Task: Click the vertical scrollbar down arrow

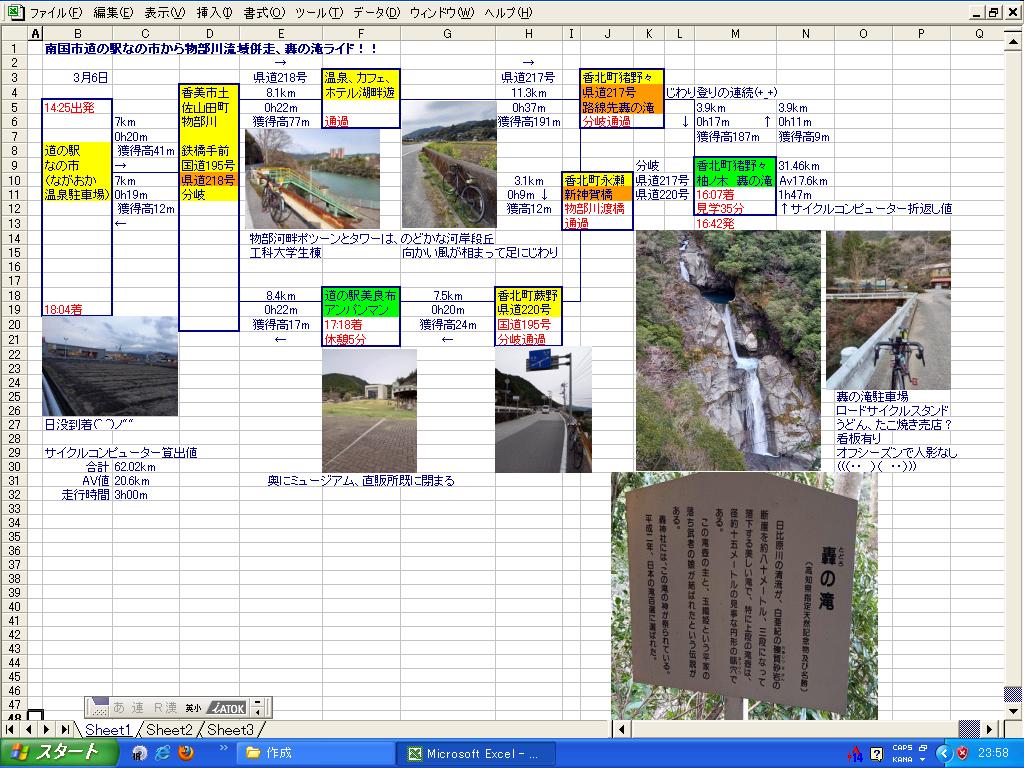Action: pyautogui.click(x=1012, y=711)
